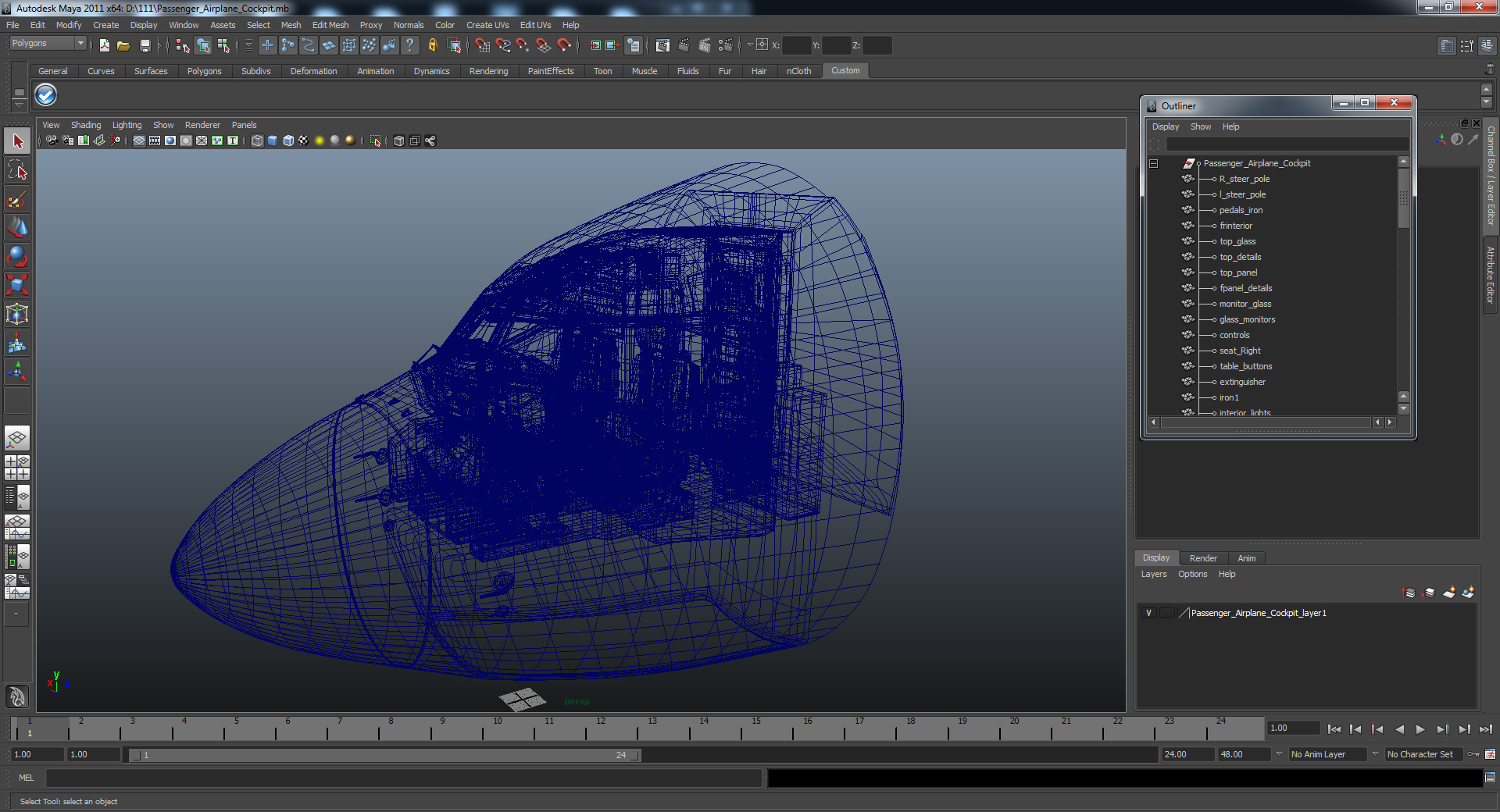Open the Create UVs menu
The height and width of the screenshot is (812, 1500).
[x=487, y=25]
